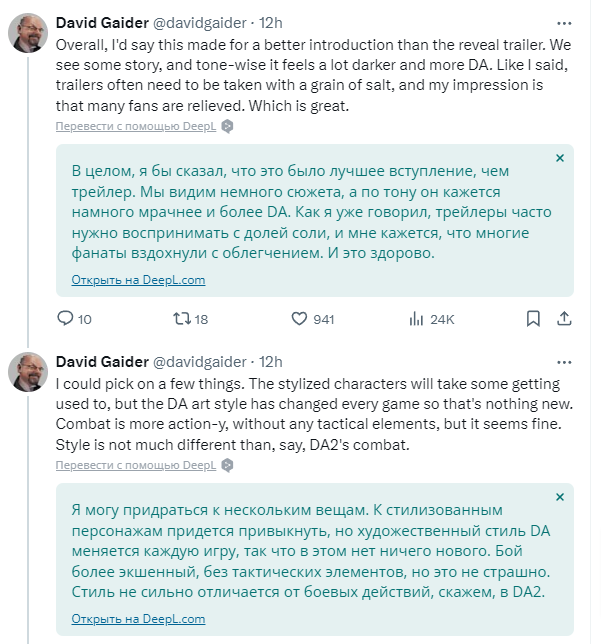
Task: Retweet the first tweet with 18 reposts
Action: (x=181, y=319)
